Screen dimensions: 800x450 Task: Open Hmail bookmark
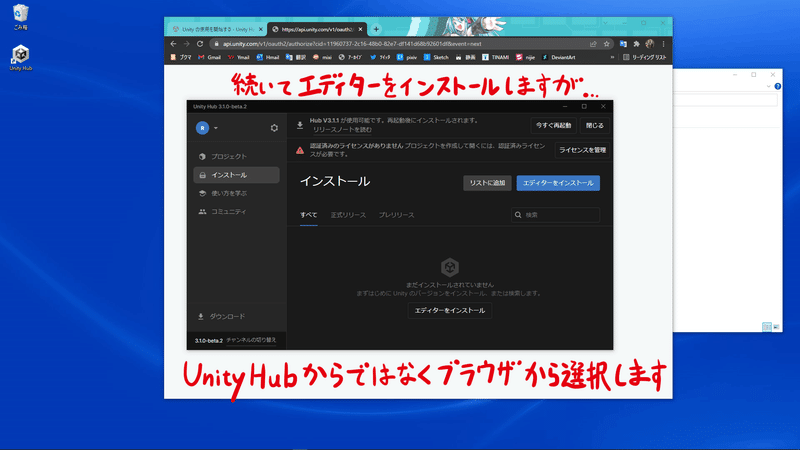tap(267, 57)
